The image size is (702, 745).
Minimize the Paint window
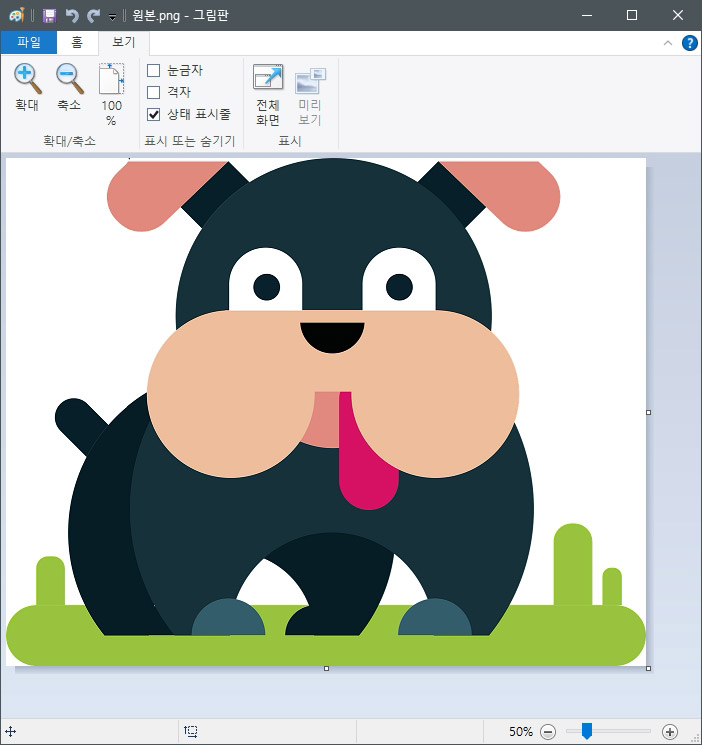(x=587, y=15)
